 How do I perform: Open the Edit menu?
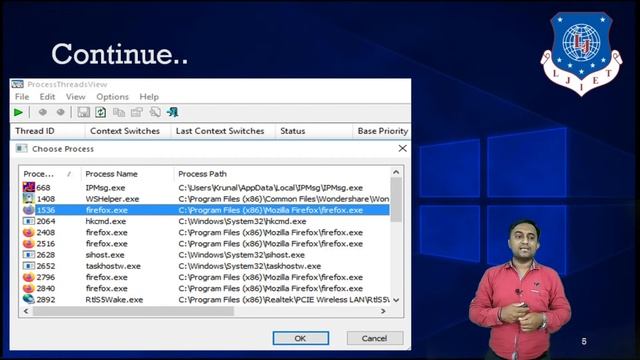(47, 97)
